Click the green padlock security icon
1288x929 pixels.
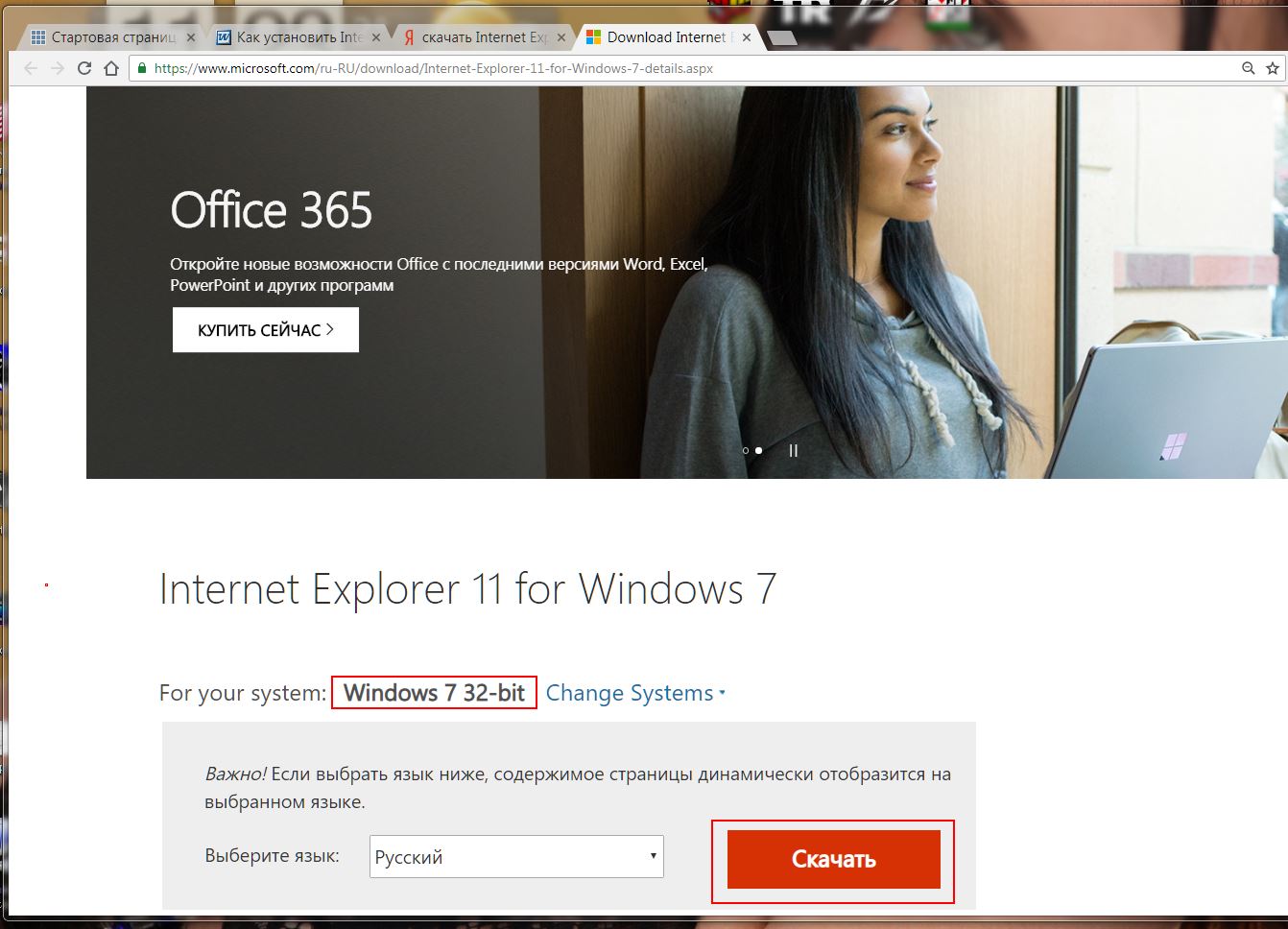pyautogui.click(x=142, y=68)
